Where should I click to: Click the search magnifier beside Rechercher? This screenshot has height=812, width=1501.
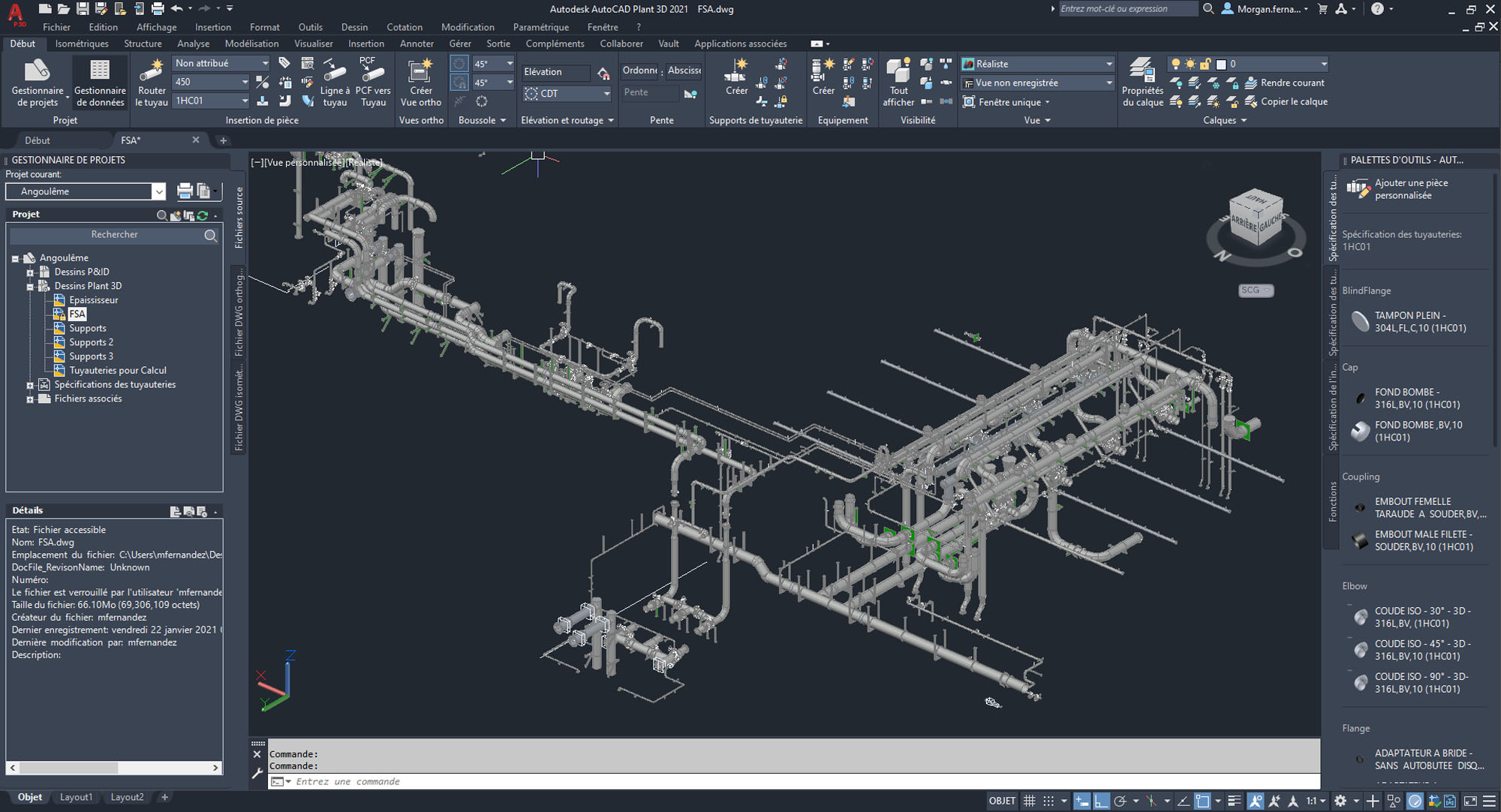click(x=211, y=236)
